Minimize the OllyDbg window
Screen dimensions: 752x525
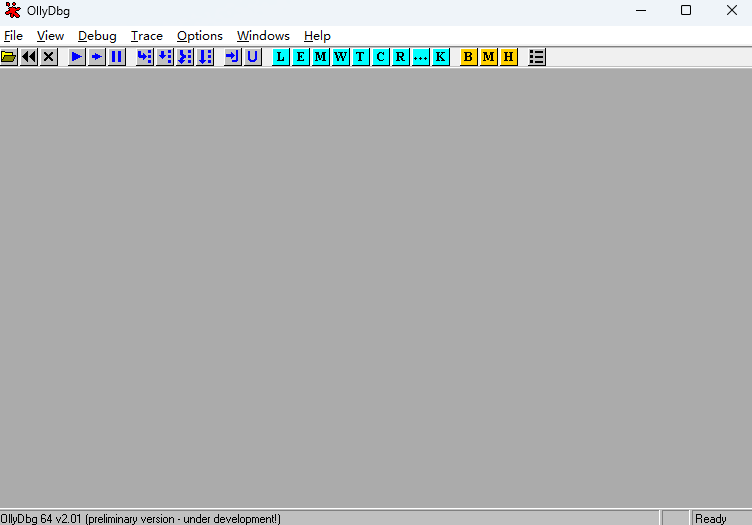click(x=641, y=11)
